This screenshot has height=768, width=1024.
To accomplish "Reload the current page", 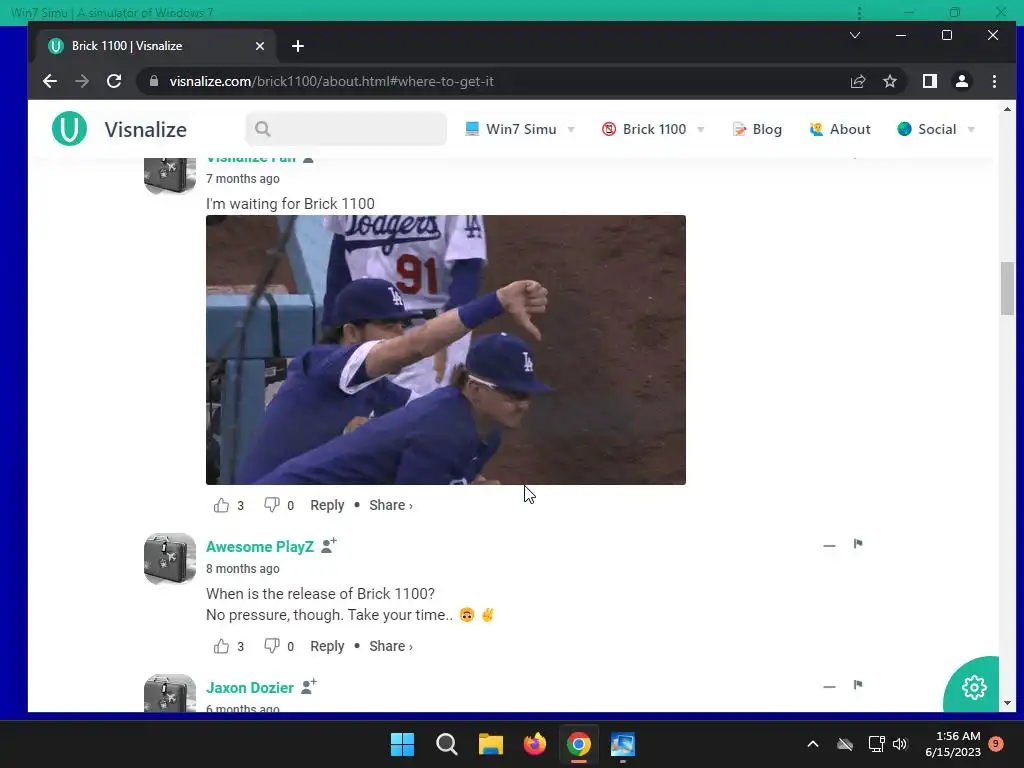I will pos(114,81).
